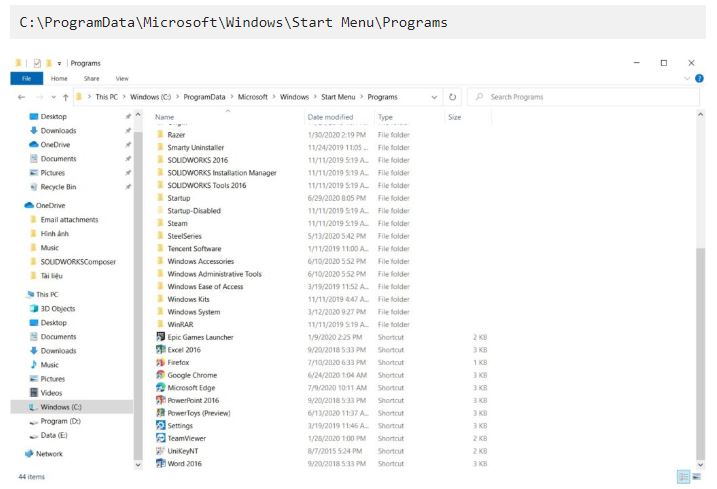Select Windows Ease of Access folder
The width and height of the screenshot is (717, 489).
pyautogui.click(x=205, y=286)
